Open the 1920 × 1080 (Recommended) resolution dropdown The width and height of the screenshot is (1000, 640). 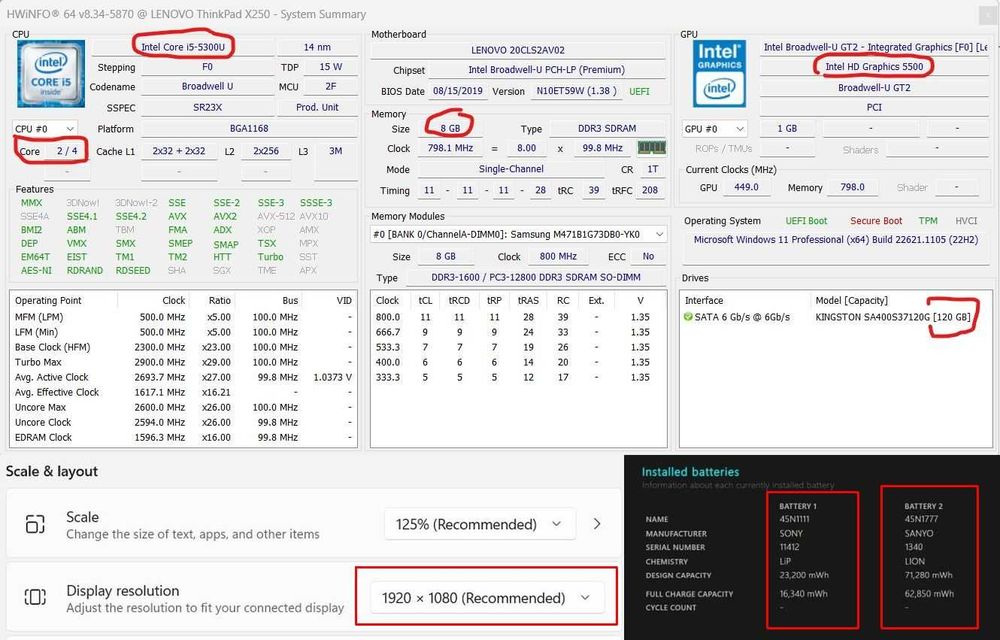pyautogui.click(x=487, y=598)
